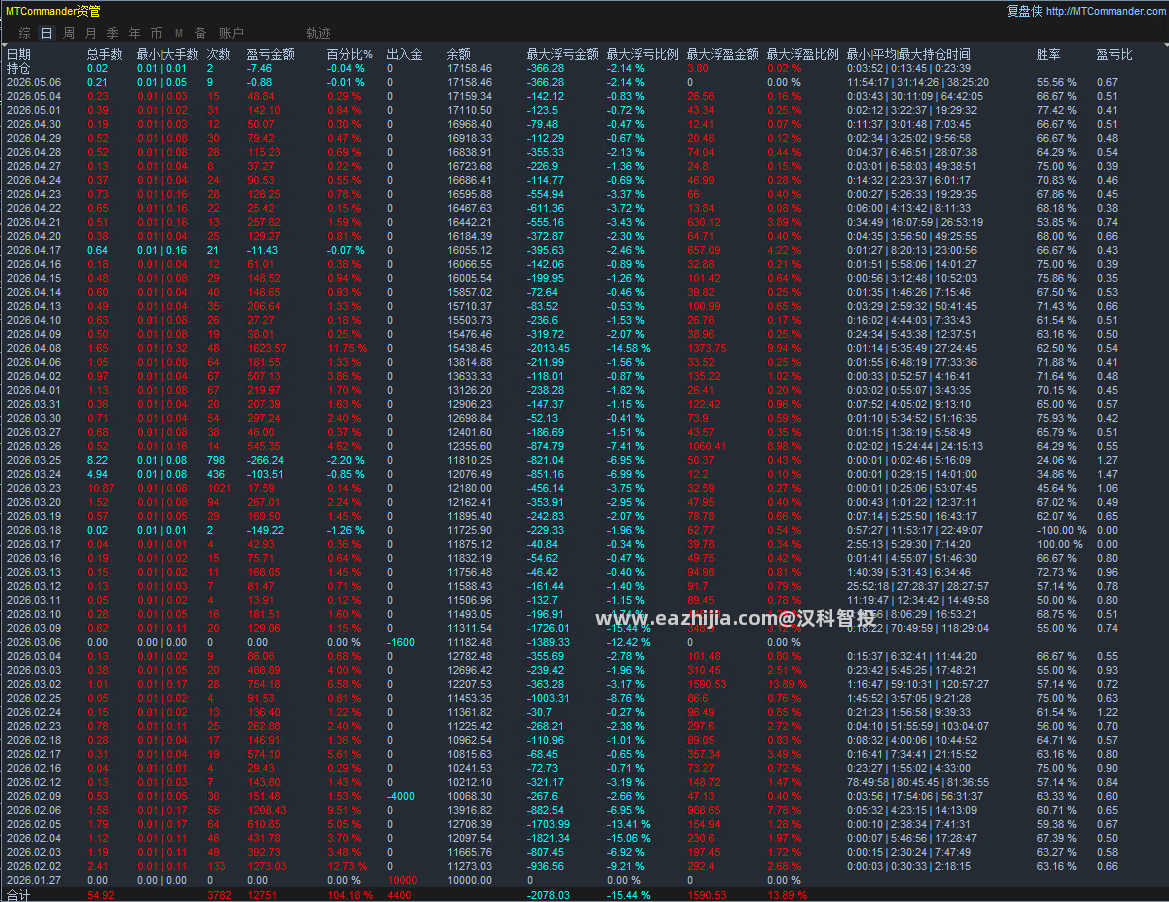Switch to the 月 monthly tab
The width and height of the screenshot is (1169, 902).
coord(91,33)
